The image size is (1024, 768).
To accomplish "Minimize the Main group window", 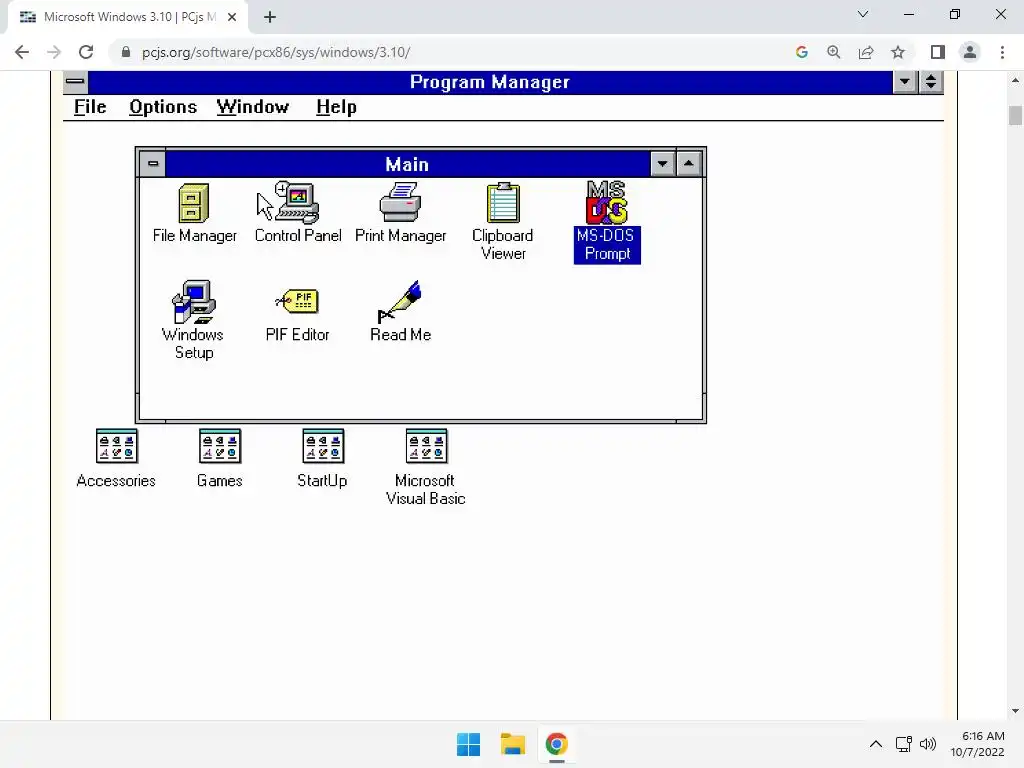I will click(x=663, y=164).
